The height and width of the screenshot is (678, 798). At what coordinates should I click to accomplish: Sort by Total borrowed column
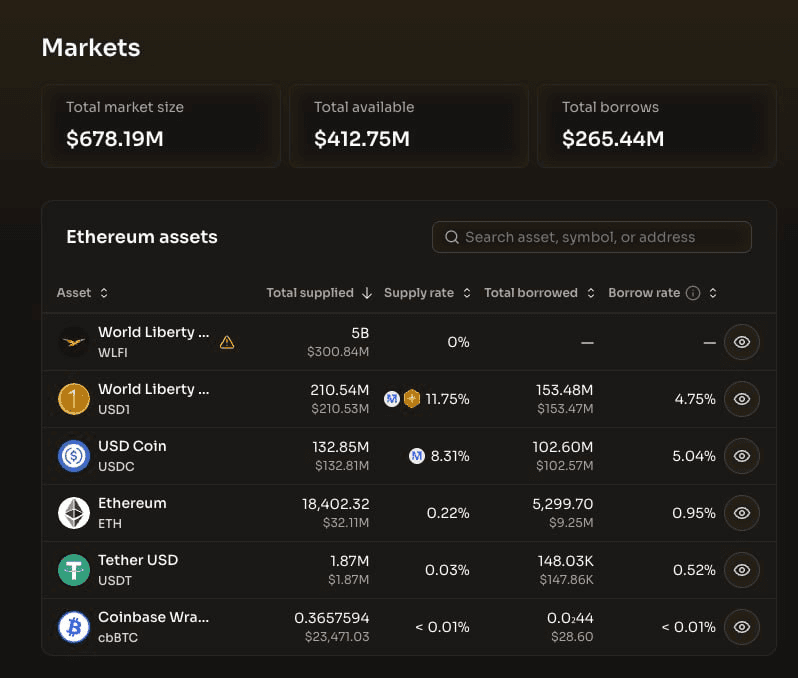tap(539, 293)
